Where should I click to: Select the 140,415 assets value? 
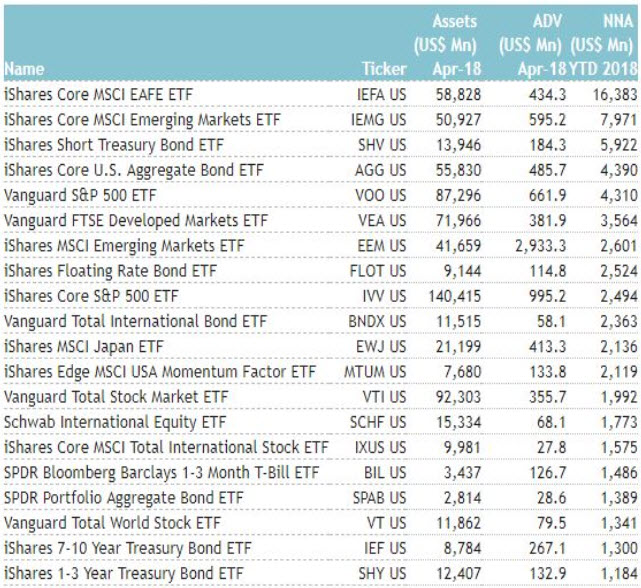[451, 296]
